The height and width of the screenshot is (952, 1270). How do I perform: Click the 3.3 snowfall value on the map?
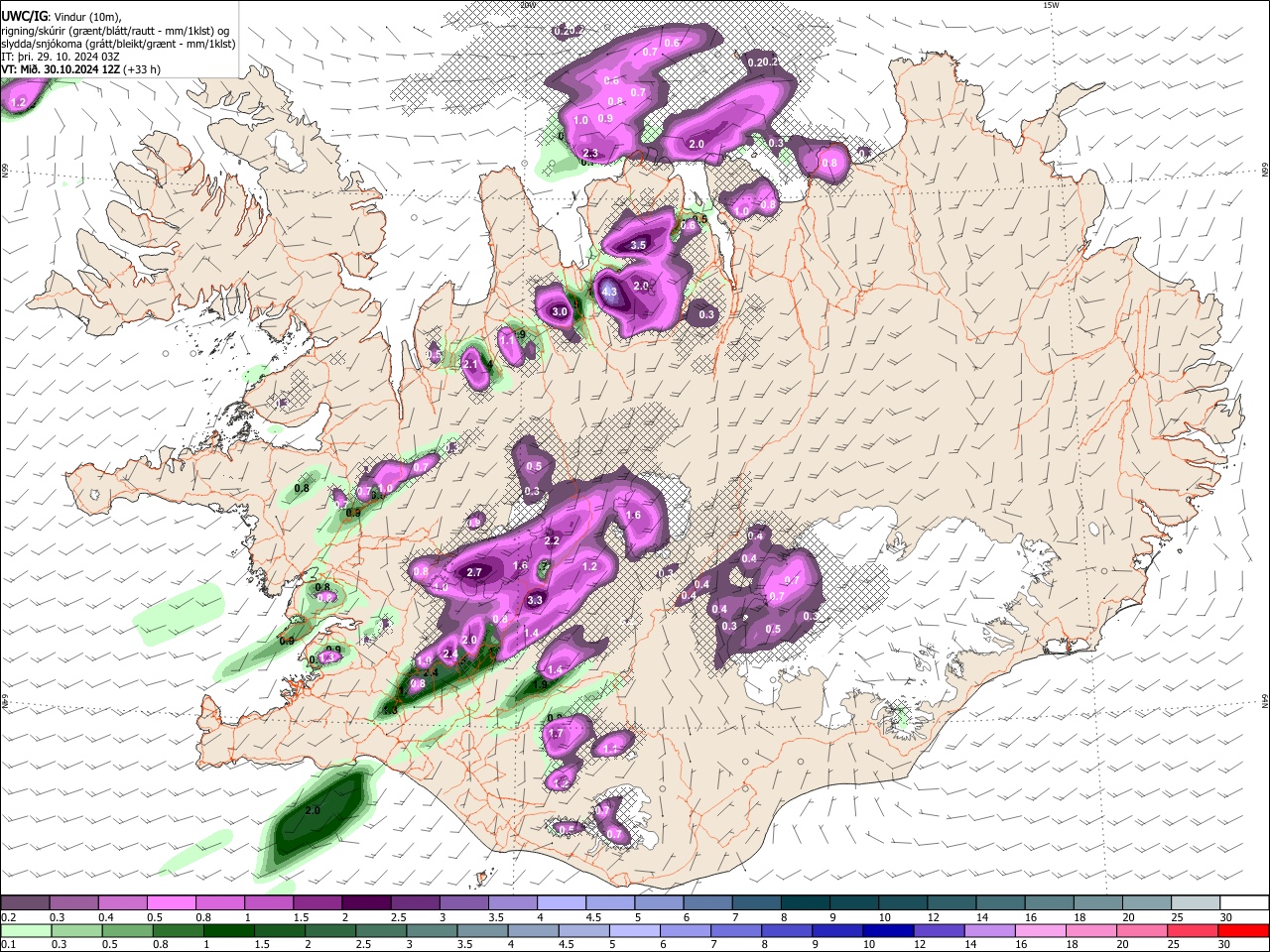click(x=535, y=600)
